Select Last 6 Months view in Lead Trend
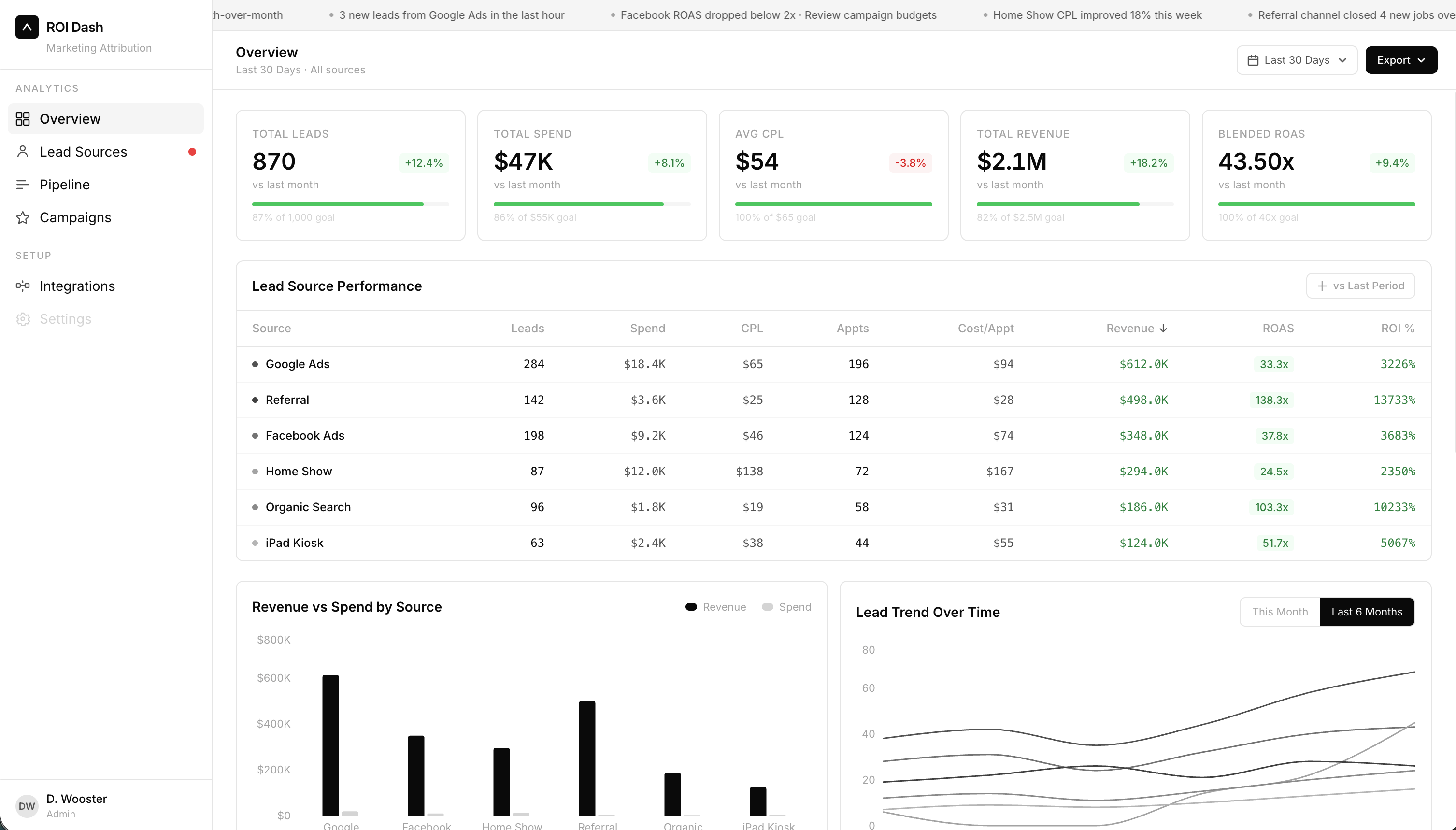 pyautogui.click(x=1367, y=611)
